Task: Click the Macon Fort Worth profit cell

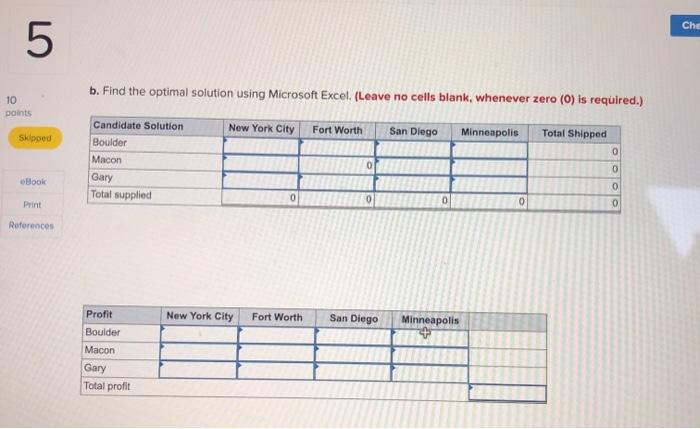Action: point(276,353)
